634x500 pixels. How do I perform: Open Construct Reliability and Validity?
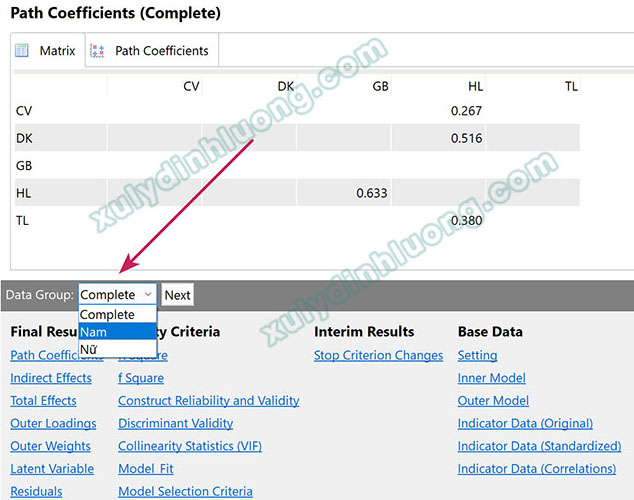208,401
